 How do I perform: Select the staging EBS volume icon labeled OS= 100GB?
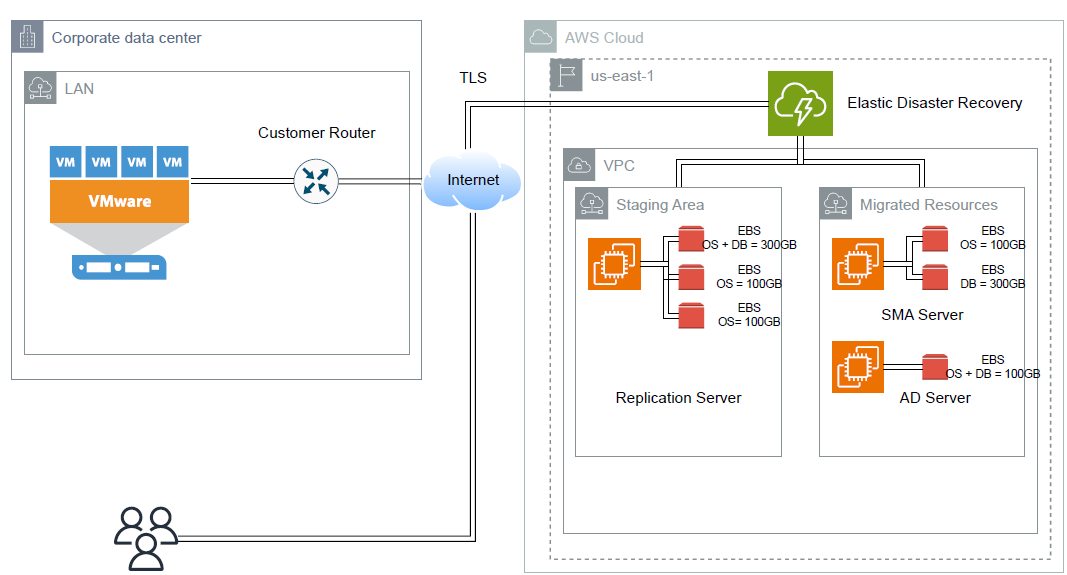[691, 316]
